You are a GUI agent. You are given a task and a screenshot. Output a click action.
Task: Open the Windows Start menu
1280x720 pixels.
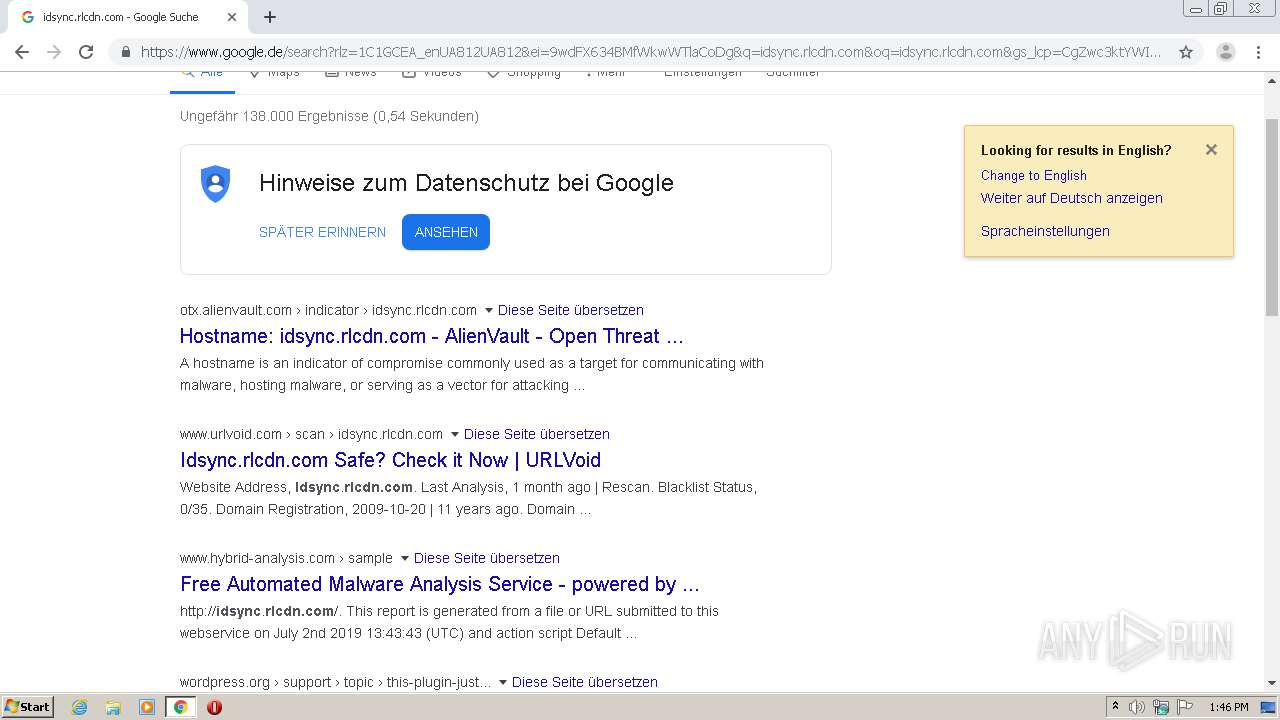[x=28, y=707]
